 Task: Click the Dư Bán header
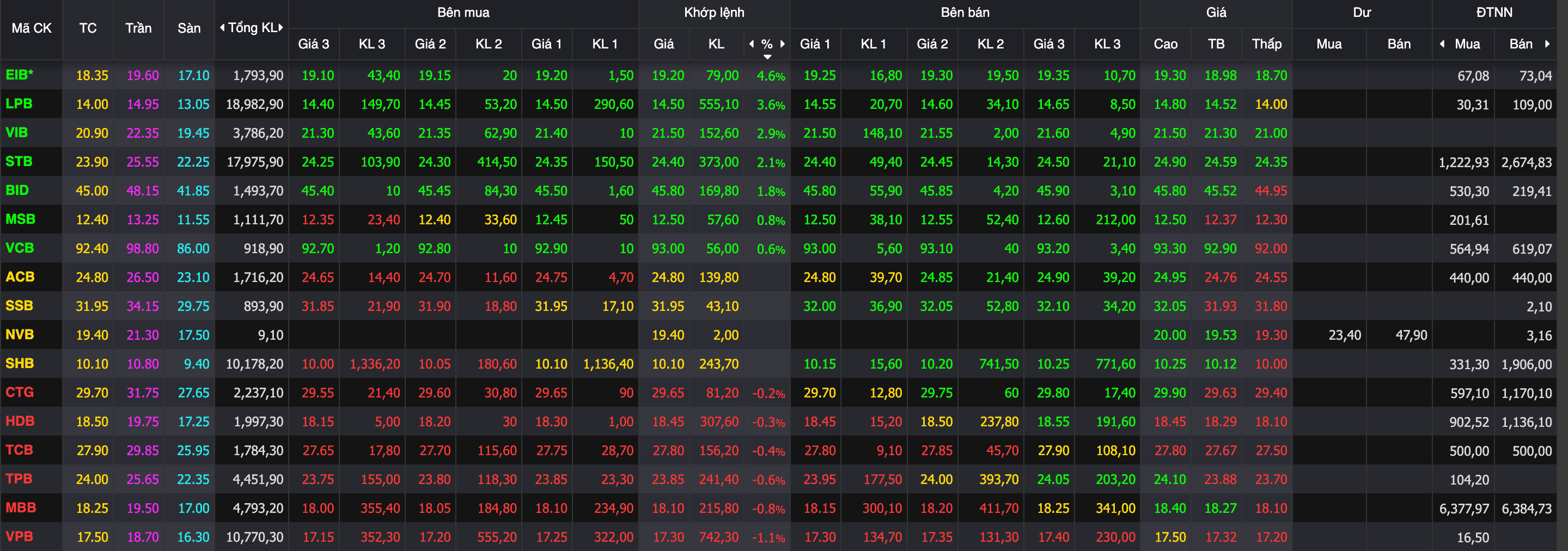pos(1398,44)
